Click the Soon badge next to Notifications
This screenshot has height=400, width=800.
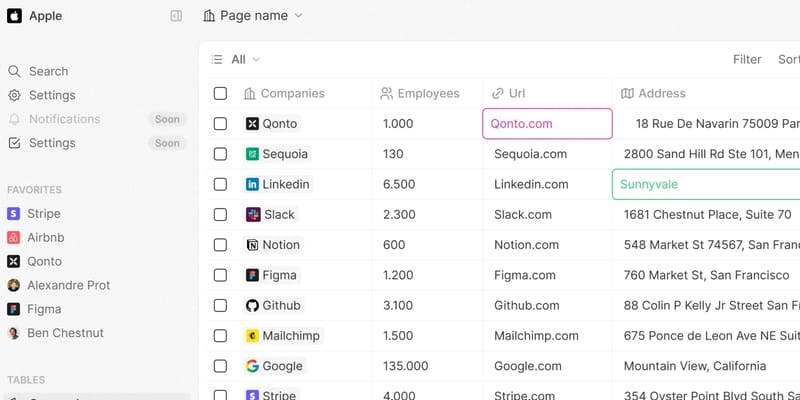167,119
